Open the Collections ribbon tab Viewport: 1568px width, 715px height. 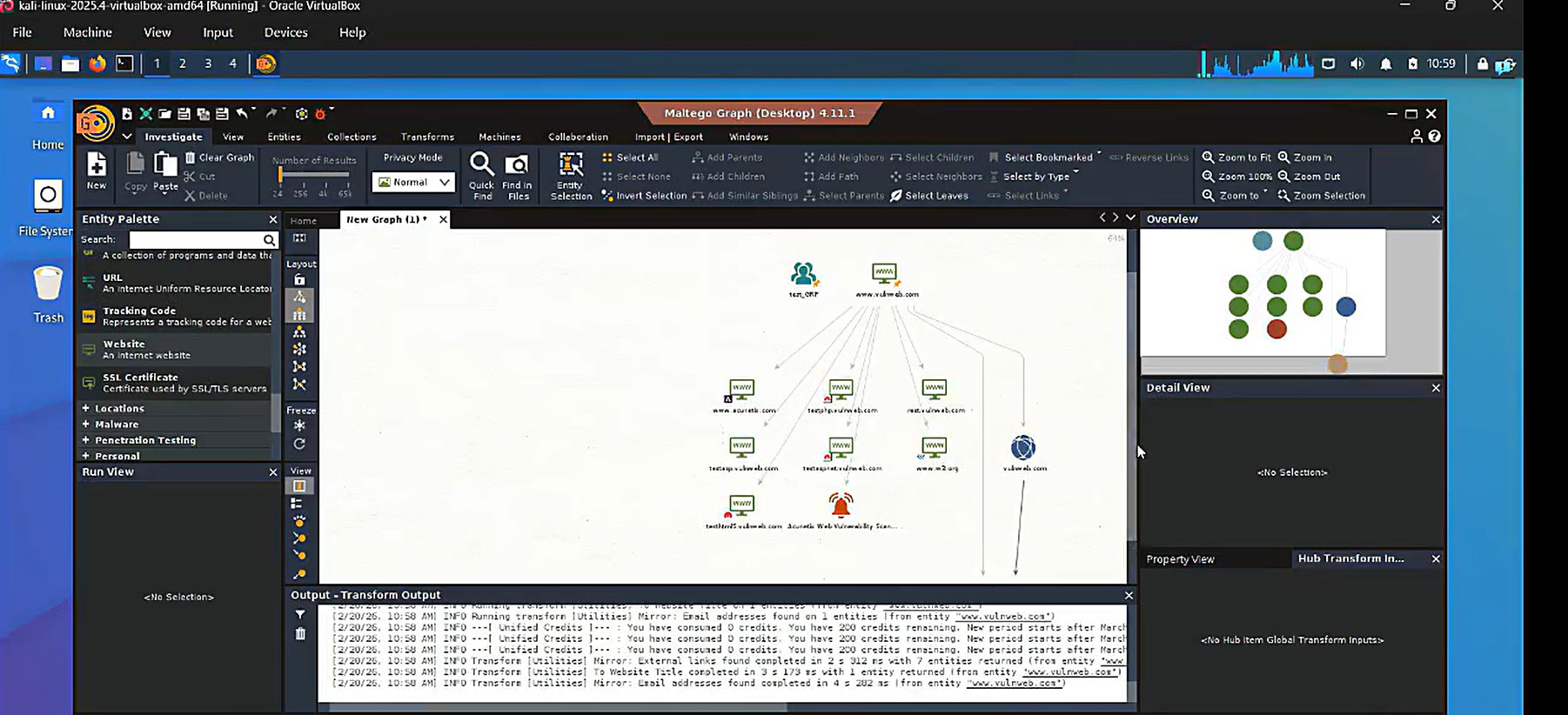(352, 137)
